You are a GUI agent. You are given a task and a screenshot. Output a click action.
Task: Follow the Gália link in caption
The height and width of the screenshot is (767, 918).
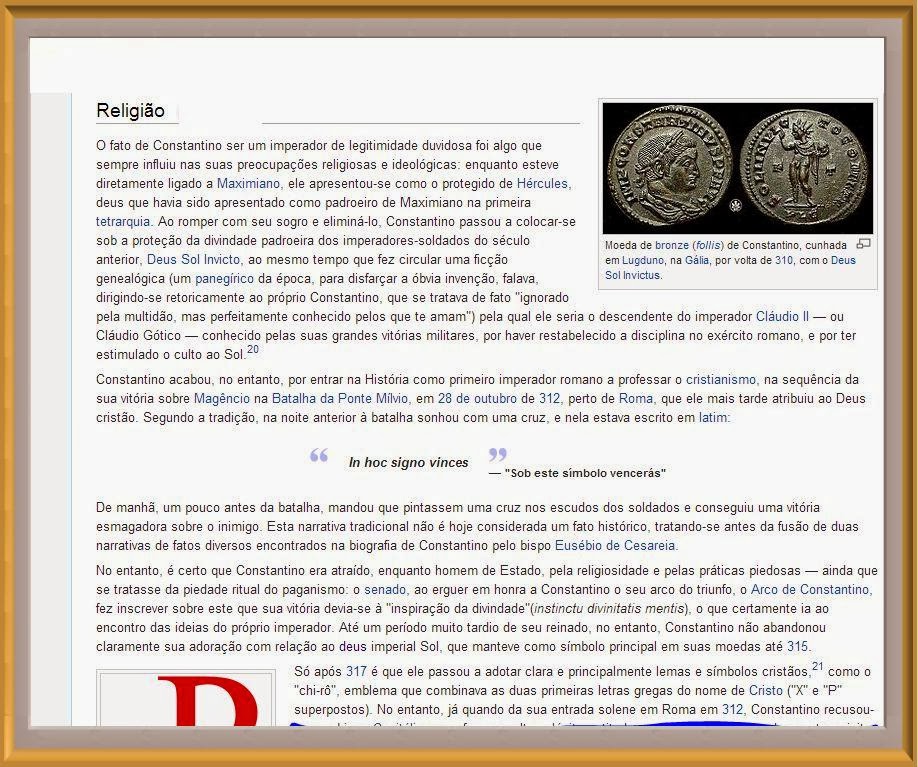pos(697,261)
